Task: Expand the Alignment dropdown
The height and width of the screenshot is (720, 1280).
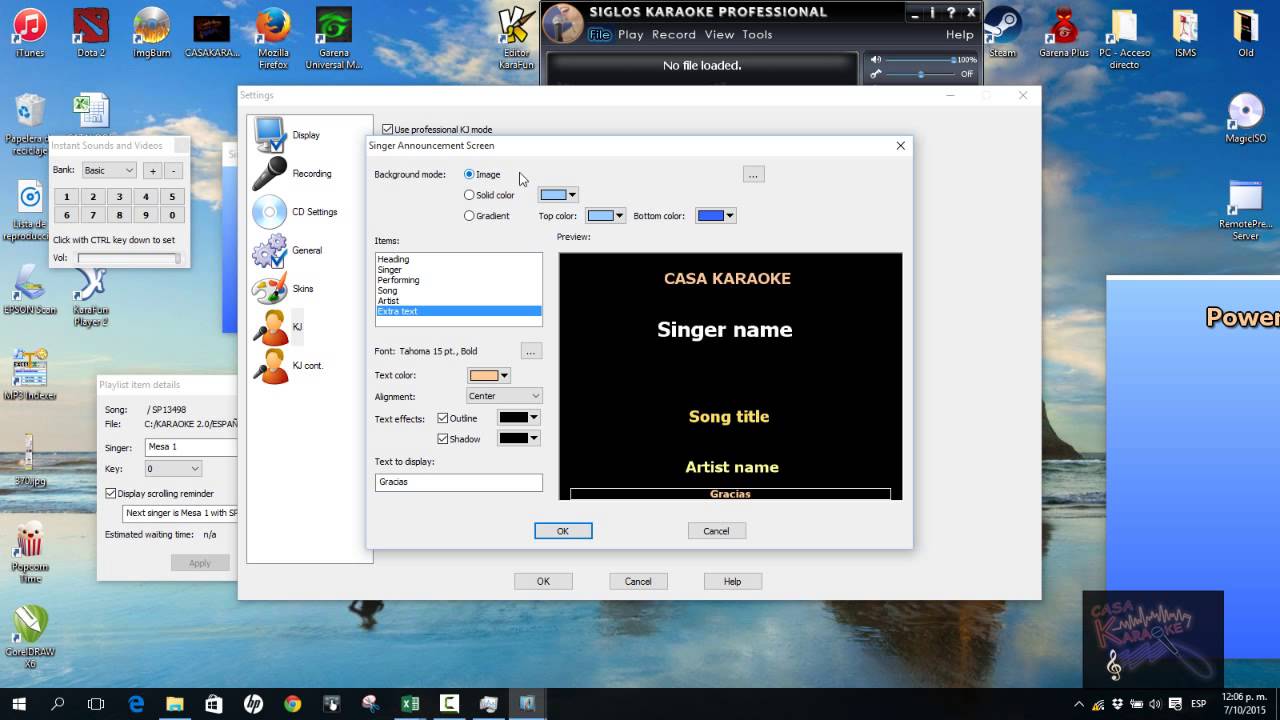Action: tap(504, 396)
